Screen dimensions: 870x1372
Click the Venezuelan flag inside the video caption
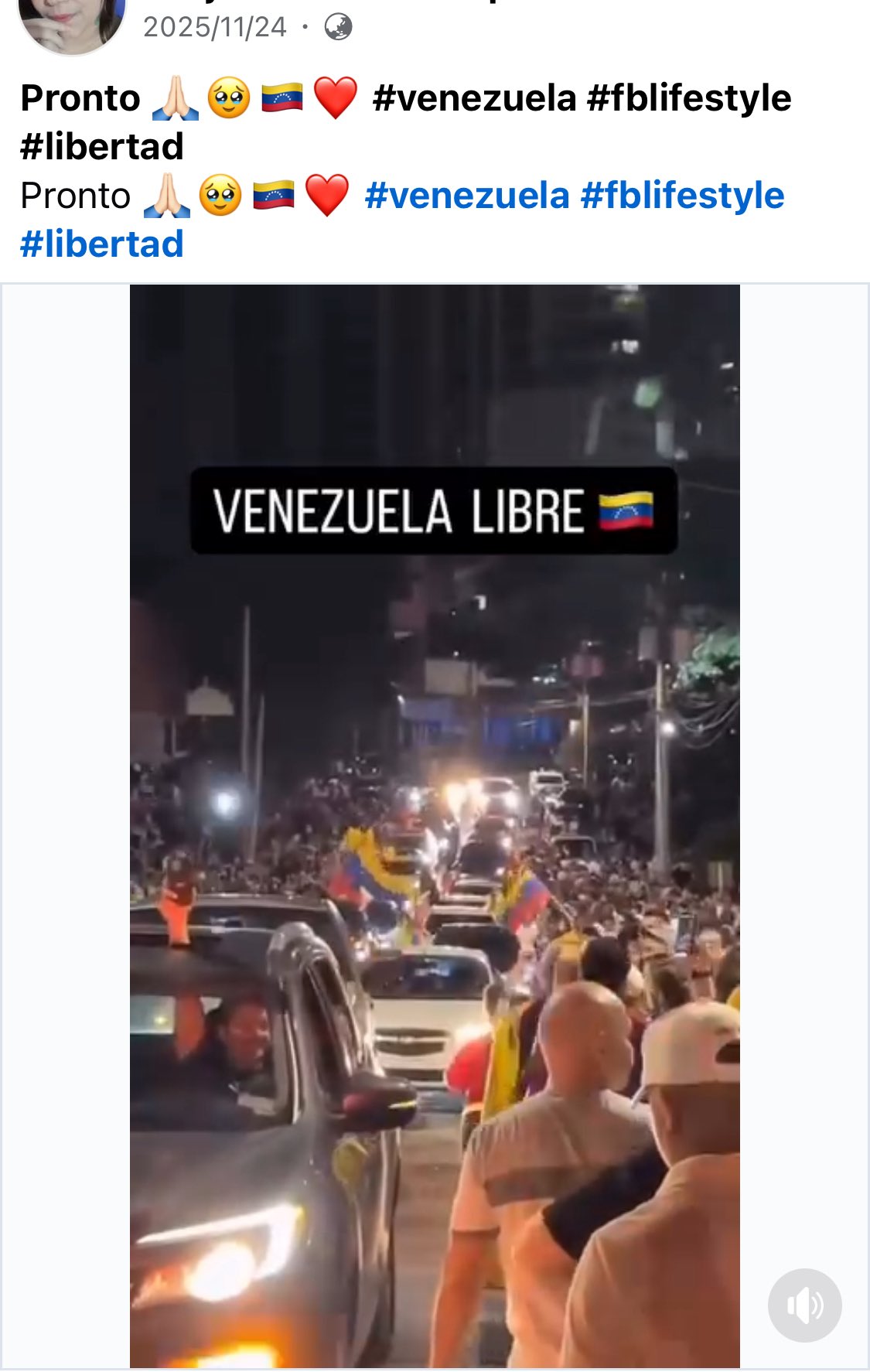coord(626,511)
